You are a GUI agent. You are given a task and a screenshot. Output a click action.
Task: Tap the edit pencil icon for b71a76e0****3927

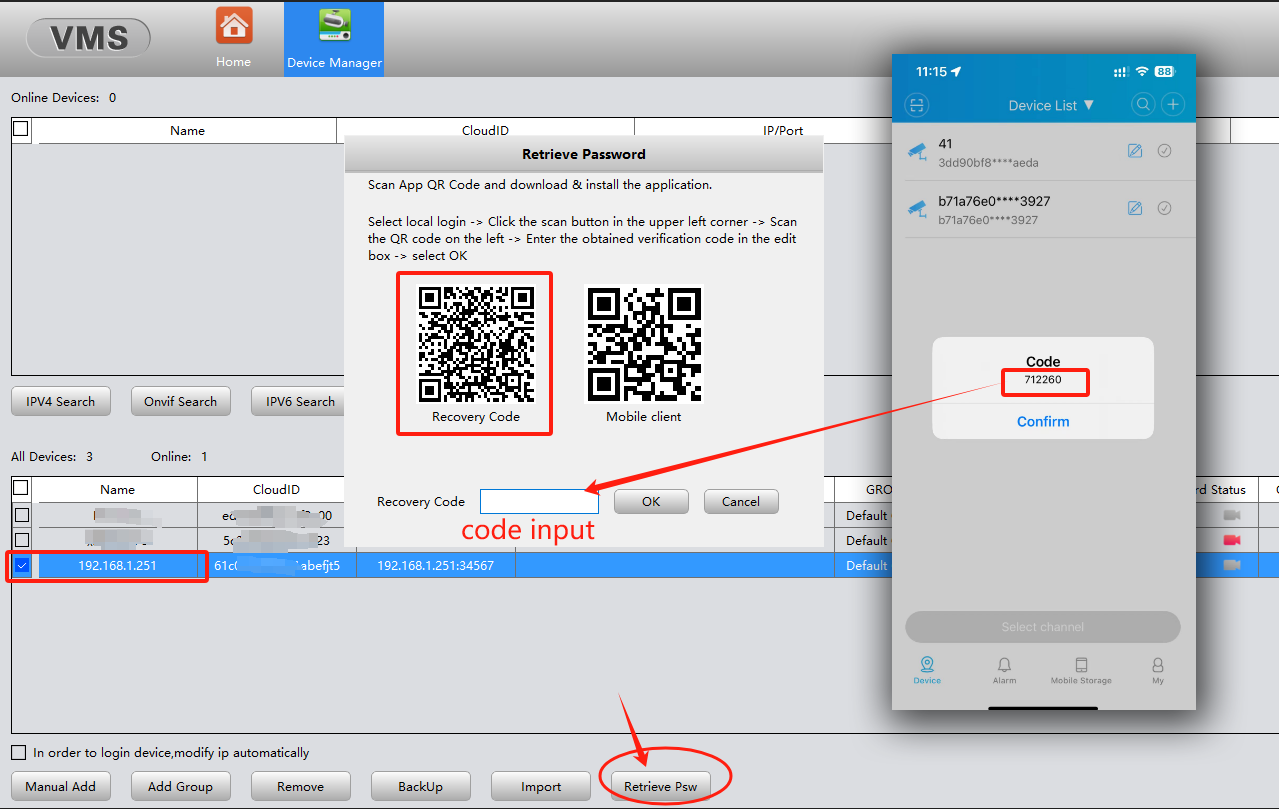[1135, 208]
